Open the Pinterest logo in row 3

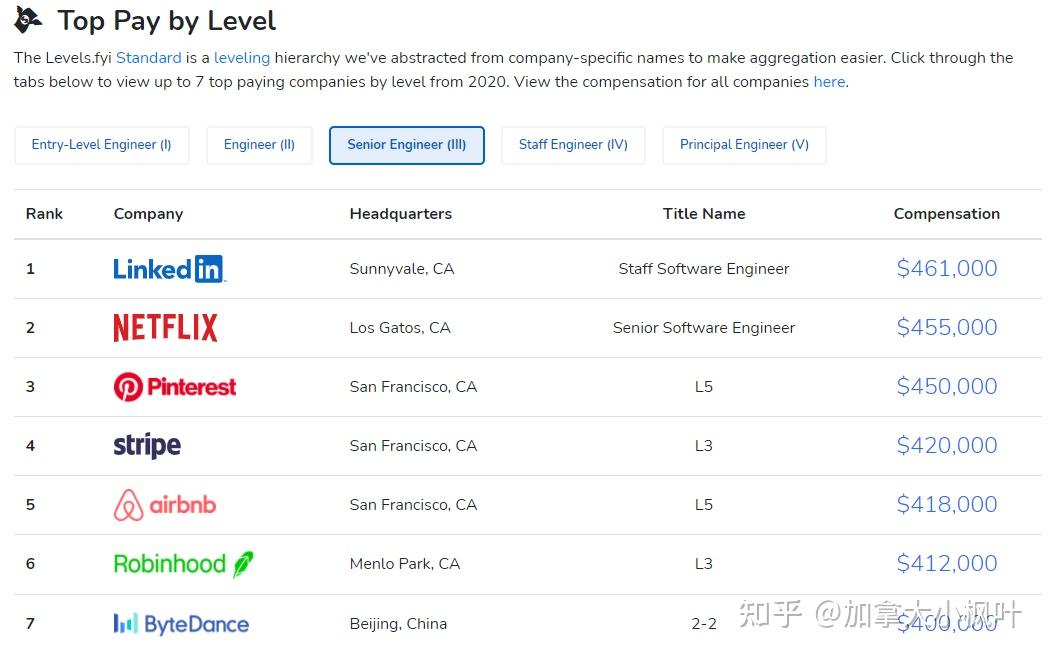pos(175,387)
